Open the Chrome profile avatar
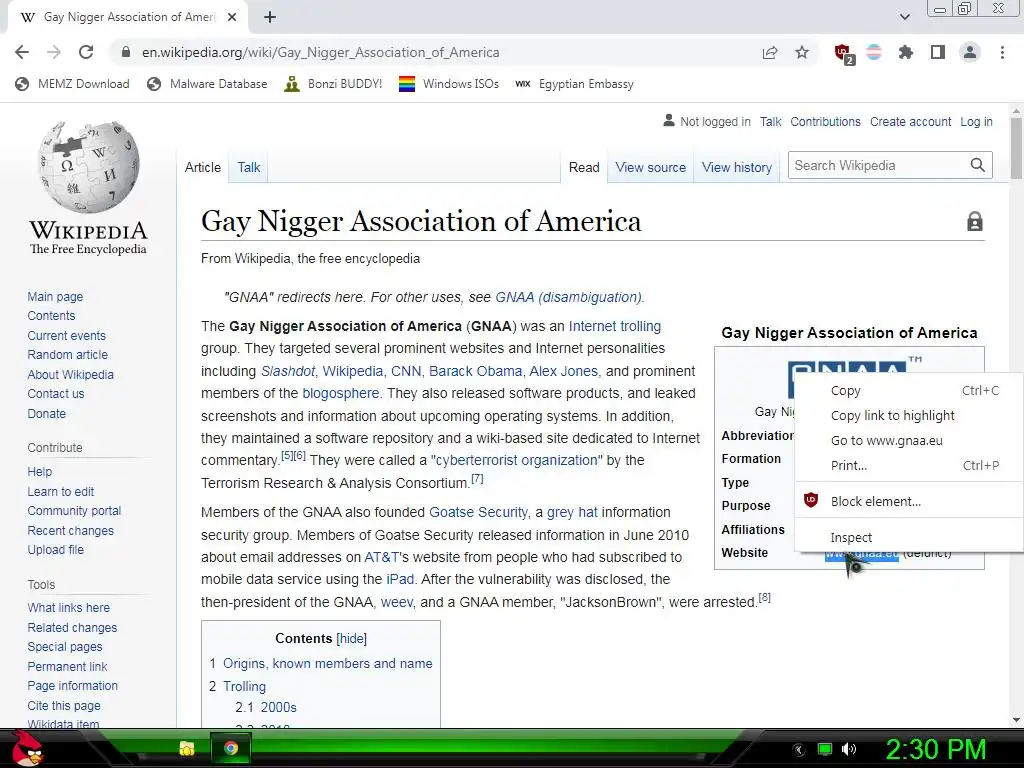The image size is (1024, 768). point(970,52)
